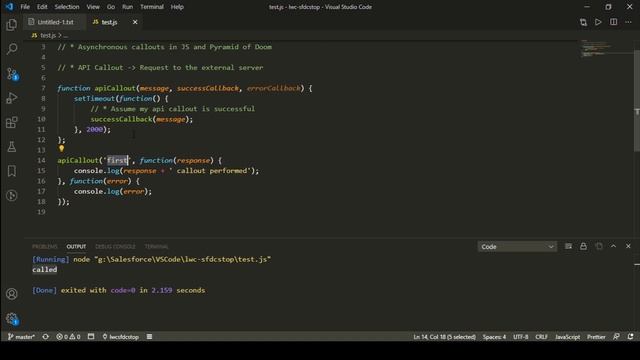640x360 pixels.
Task: Open the compare changes icon in editor toolbar
Action: click(x=583, y=22)
